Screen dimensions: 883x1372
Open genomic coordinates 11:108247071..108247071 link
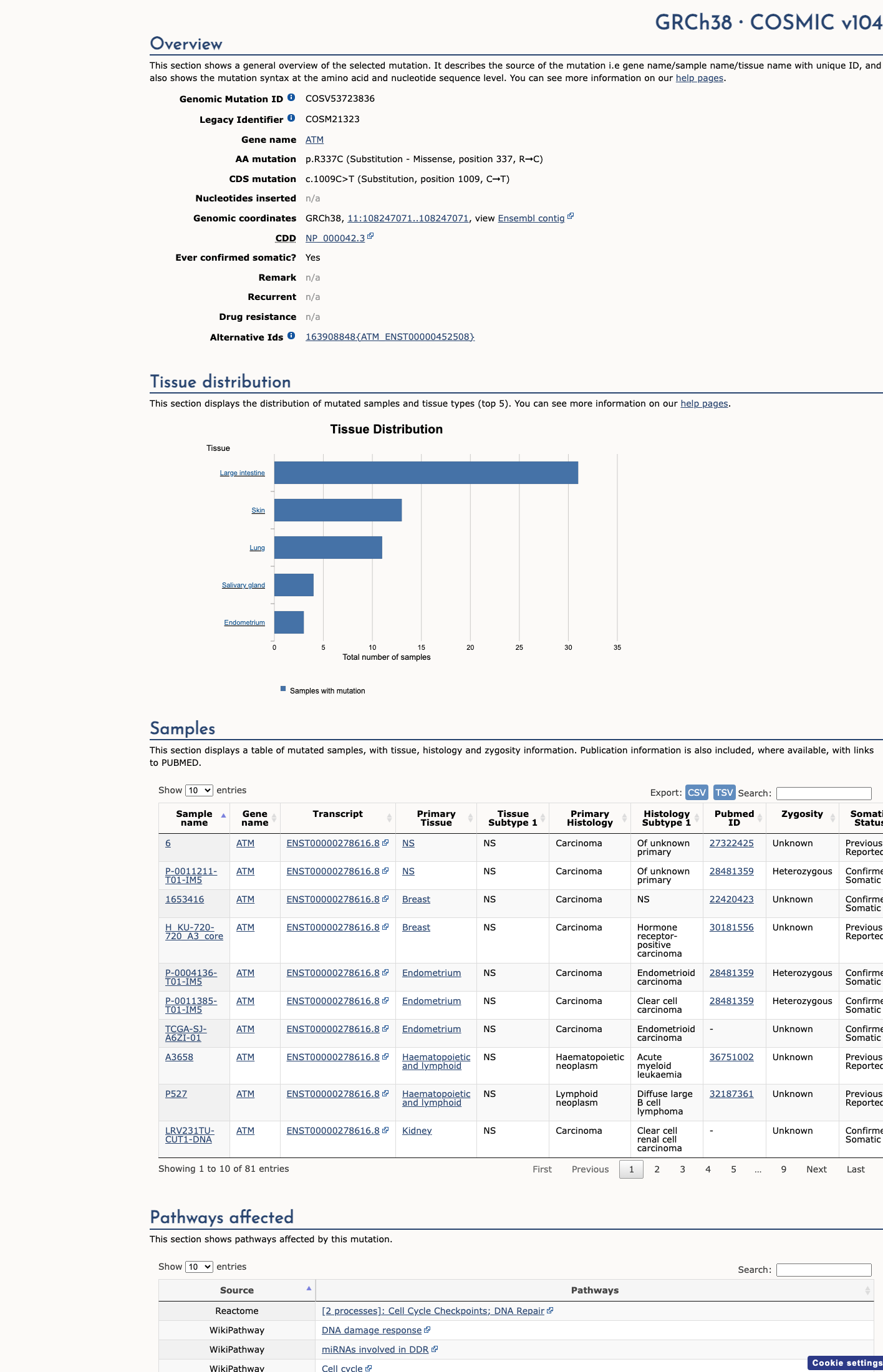(x=408, y=218)
